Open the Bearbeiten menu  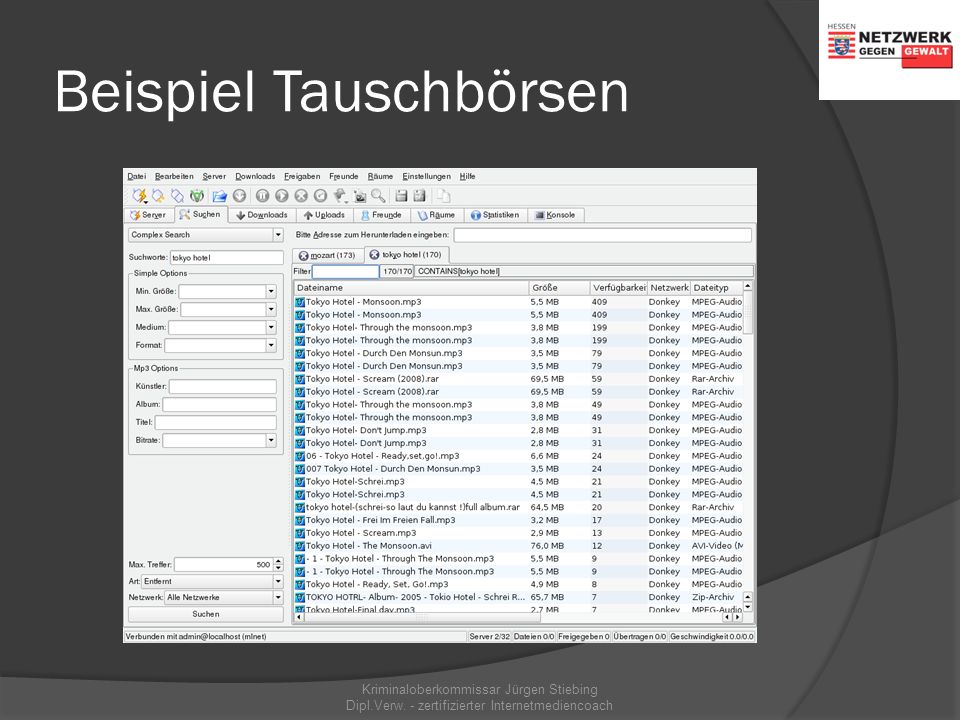click(x=174, y=176)
